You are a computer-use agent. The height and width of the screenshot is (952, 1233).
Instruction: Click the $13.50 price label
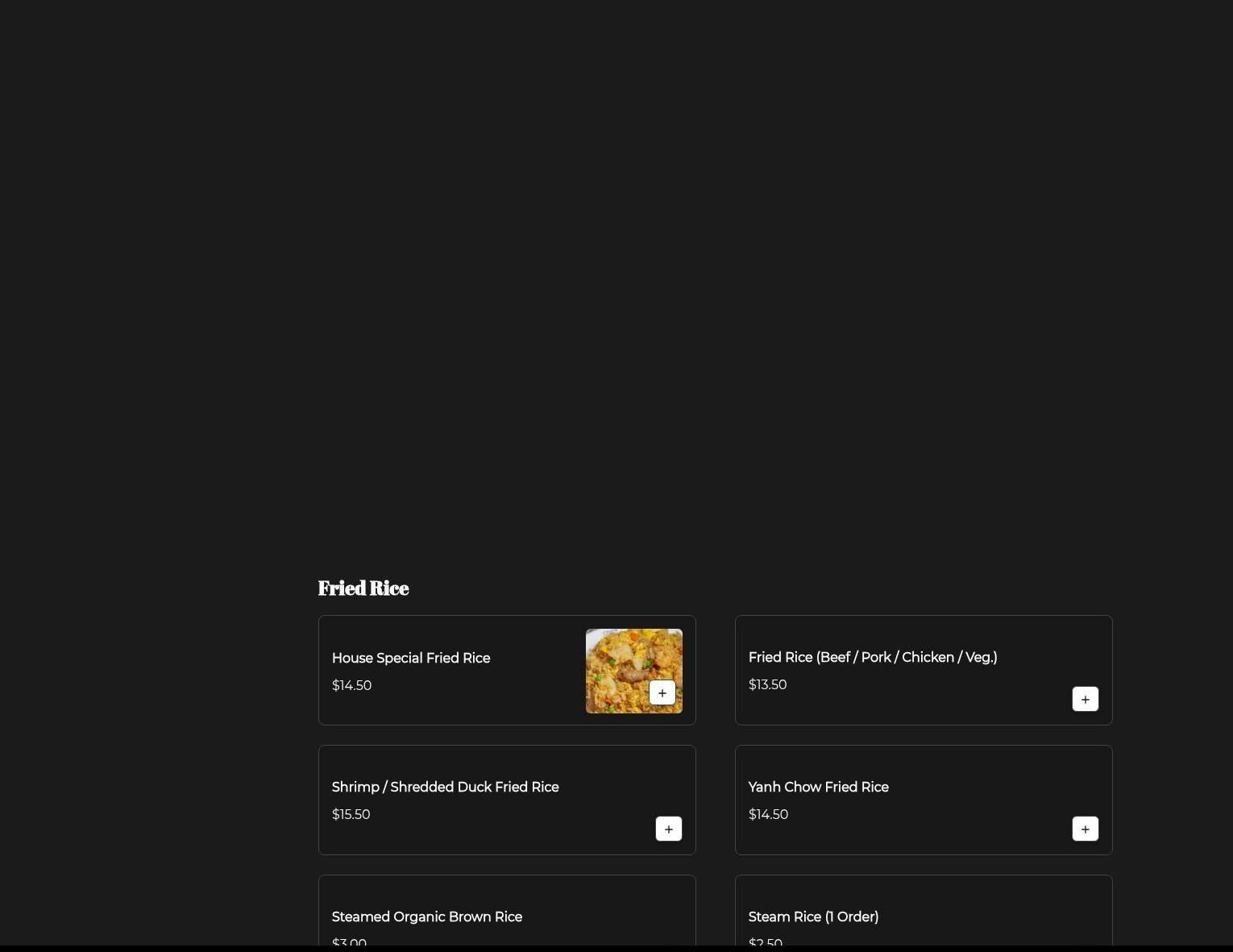click(767, 684)
